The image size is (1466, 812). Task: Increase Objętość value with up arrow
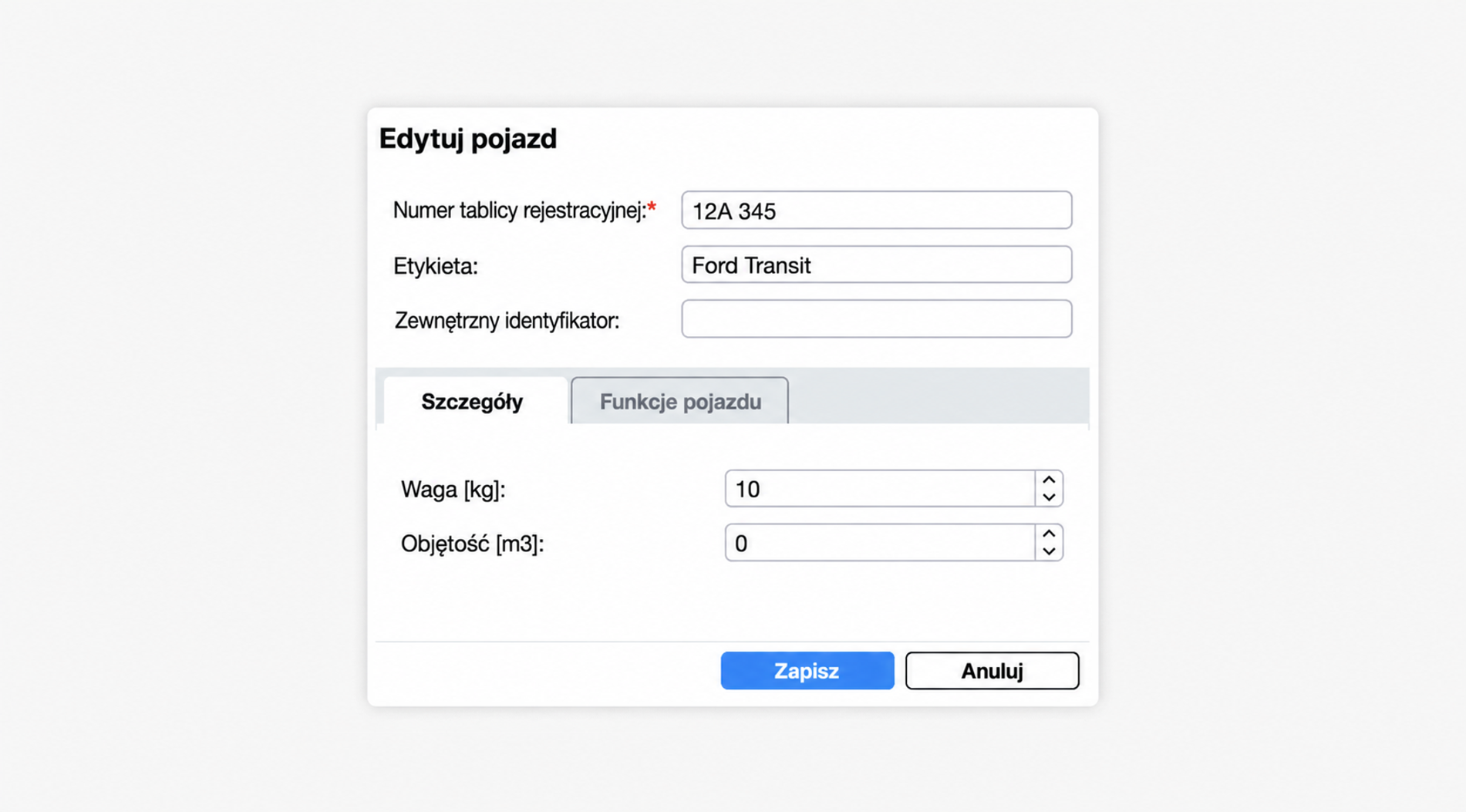[x=1049, y=534]
